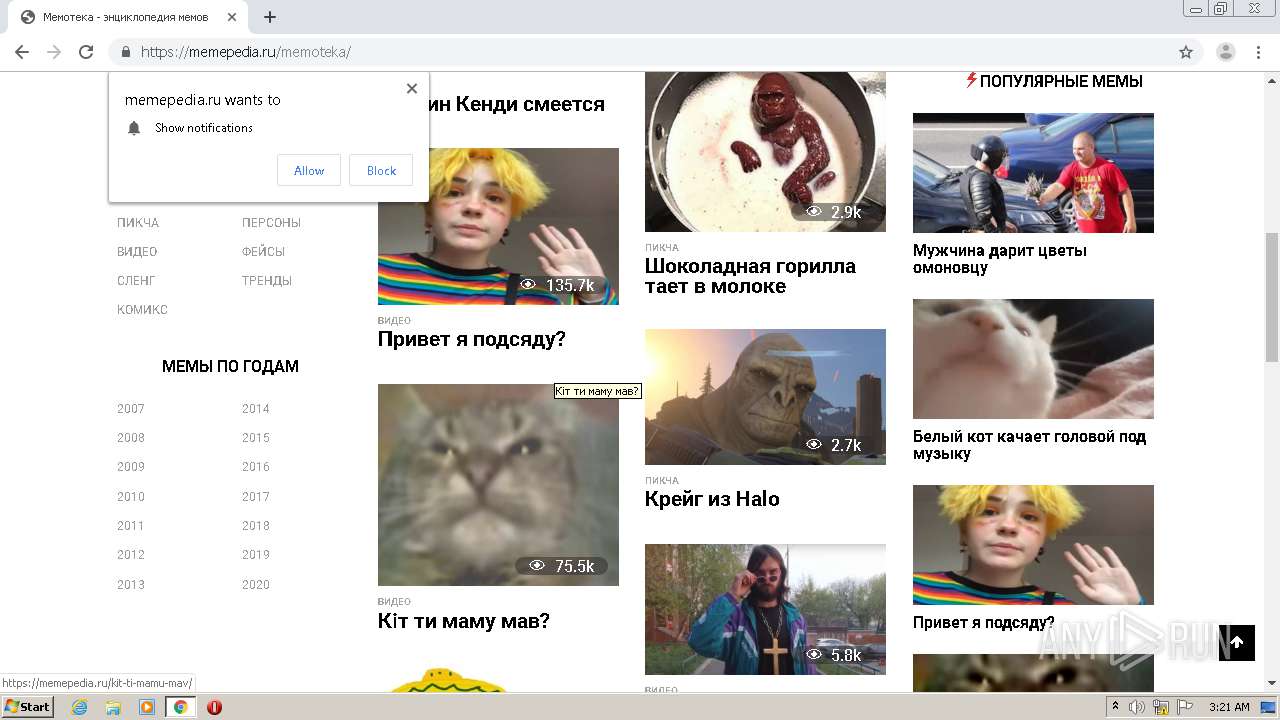Click the white cat popular thumbnail

tap(1033, 359)
